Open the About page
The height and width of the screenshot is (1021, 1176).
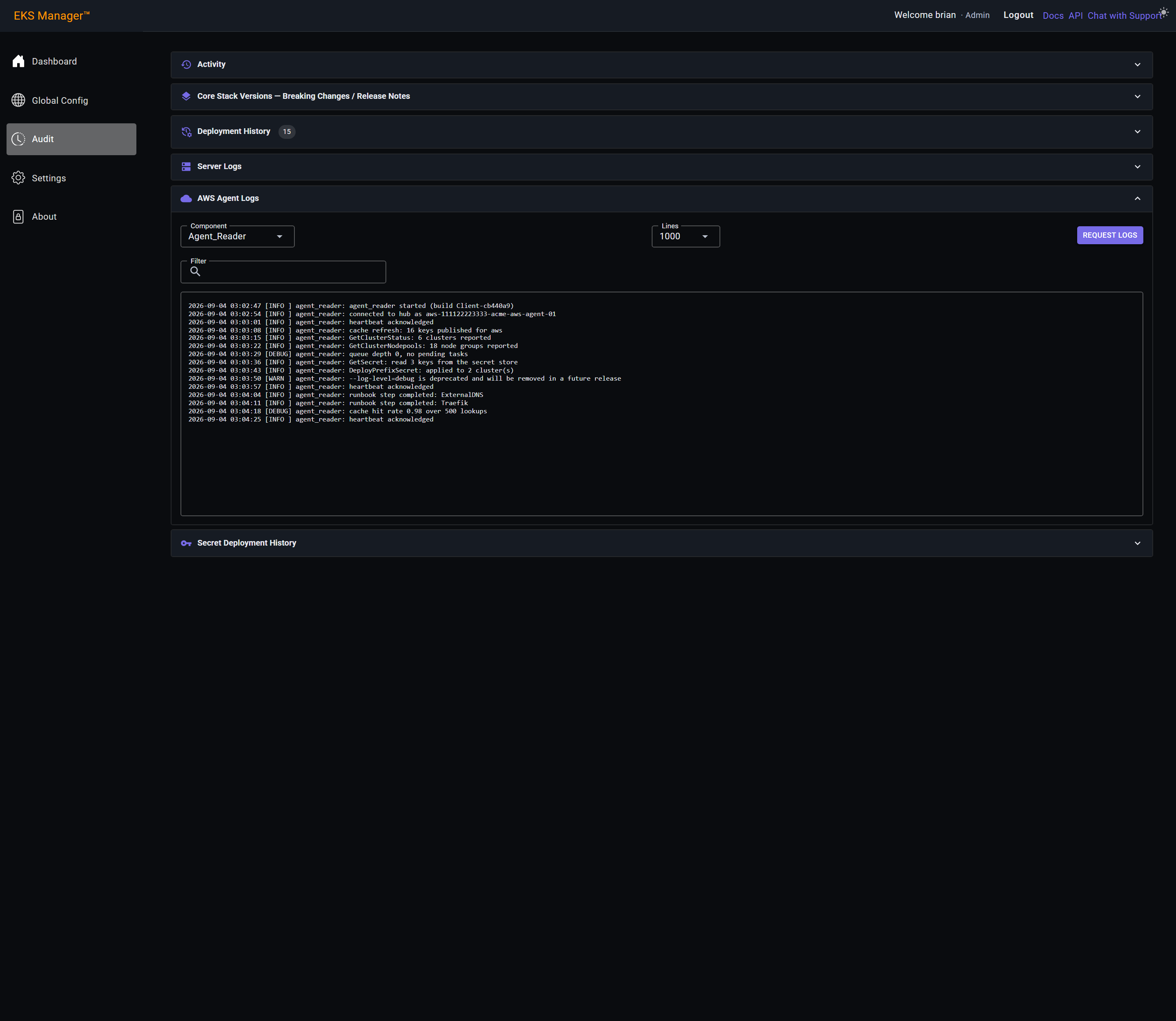71,216
